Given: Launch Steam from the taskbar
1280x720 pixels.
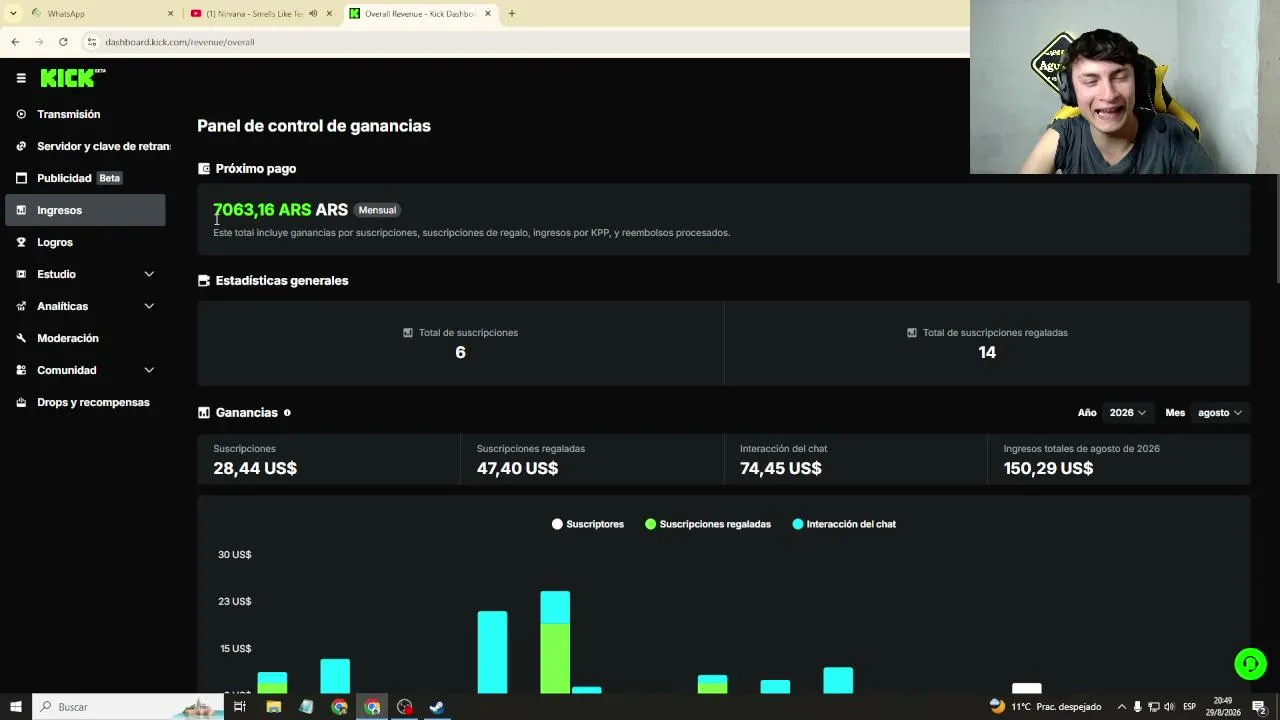Looking at the screenshot, I should (x=437, y=707).
